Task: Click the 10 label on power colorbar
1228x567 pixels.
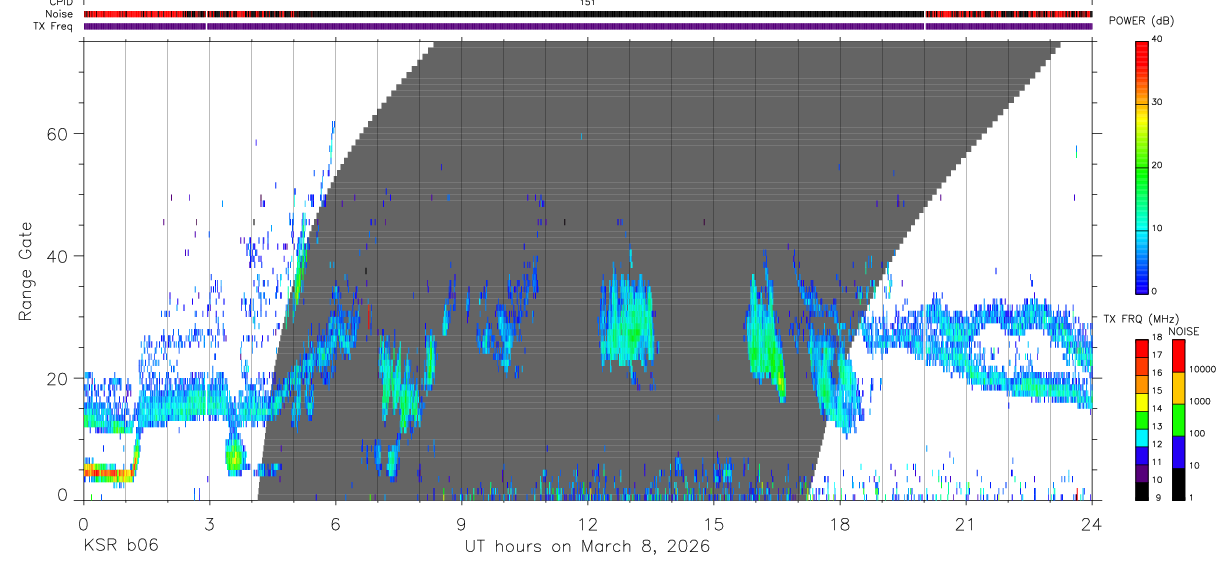Action: (x=1157, y=228)
